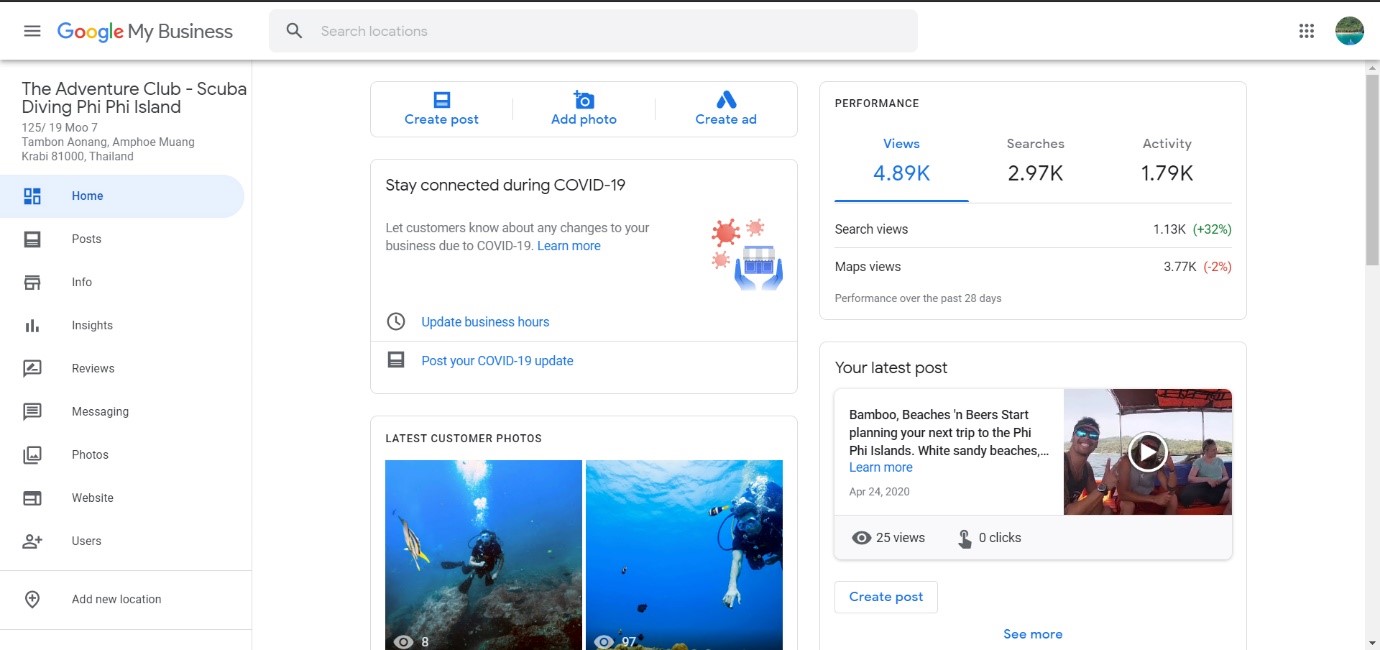
Task: Click the Create post button below latest post
Action: click(886, 597)
